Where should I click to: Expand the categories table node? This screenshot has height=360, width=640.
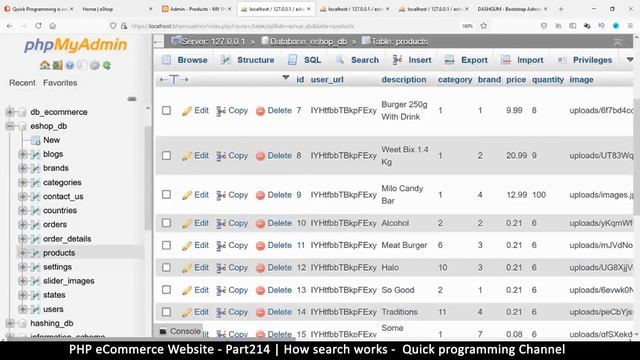(x=23, y=182)
